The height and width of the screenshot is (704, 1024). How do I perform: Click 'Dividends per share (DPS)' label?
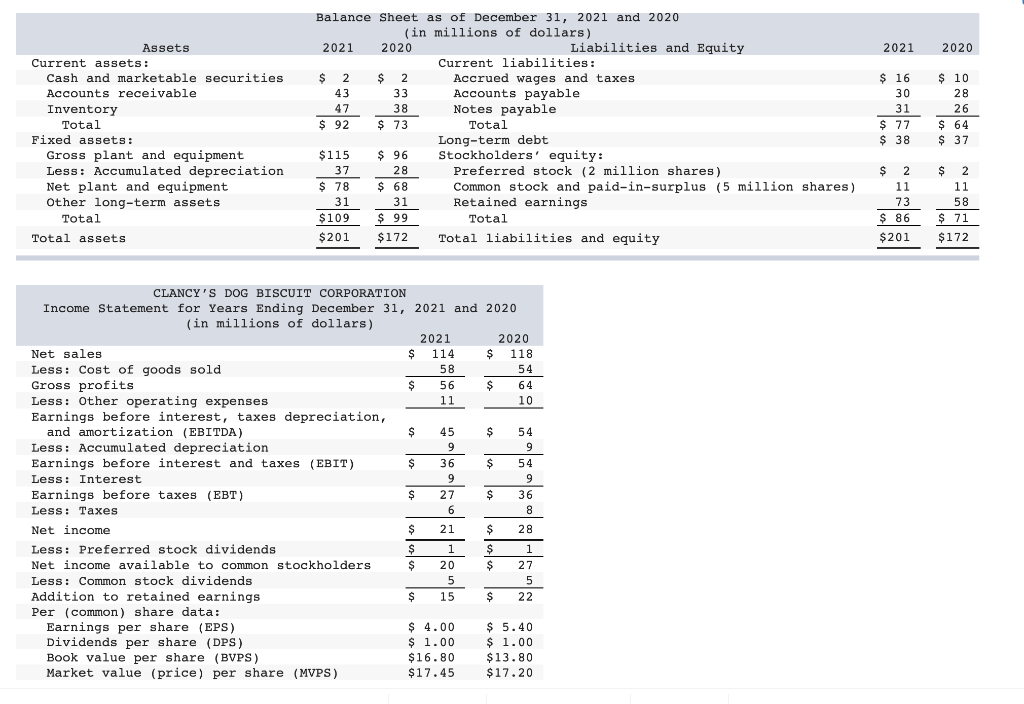(x=145, y=643)
